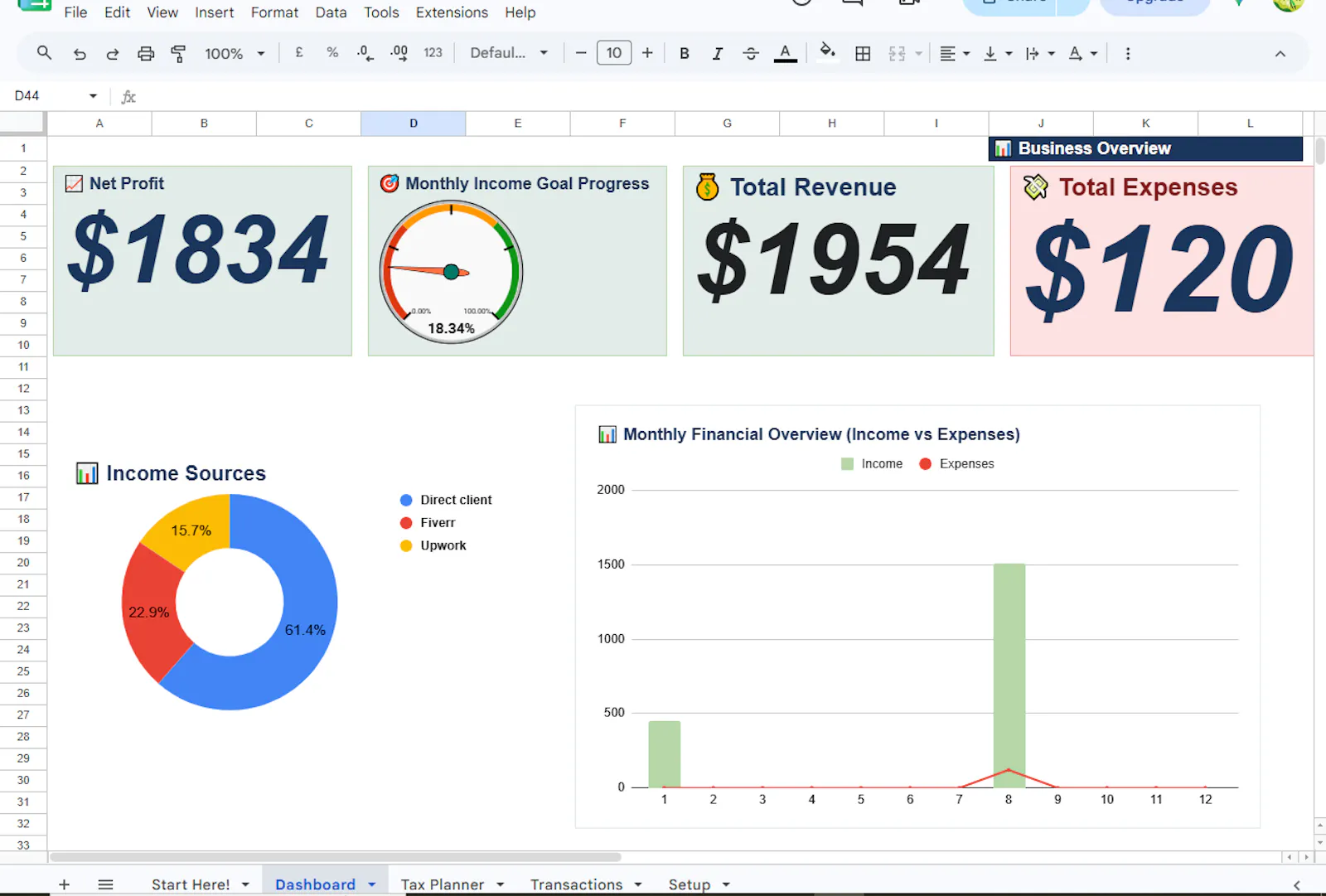Screen dimensions: 1326x896
Task: Collapse the toolbar with the up chevron
Action: point(1280,54)
